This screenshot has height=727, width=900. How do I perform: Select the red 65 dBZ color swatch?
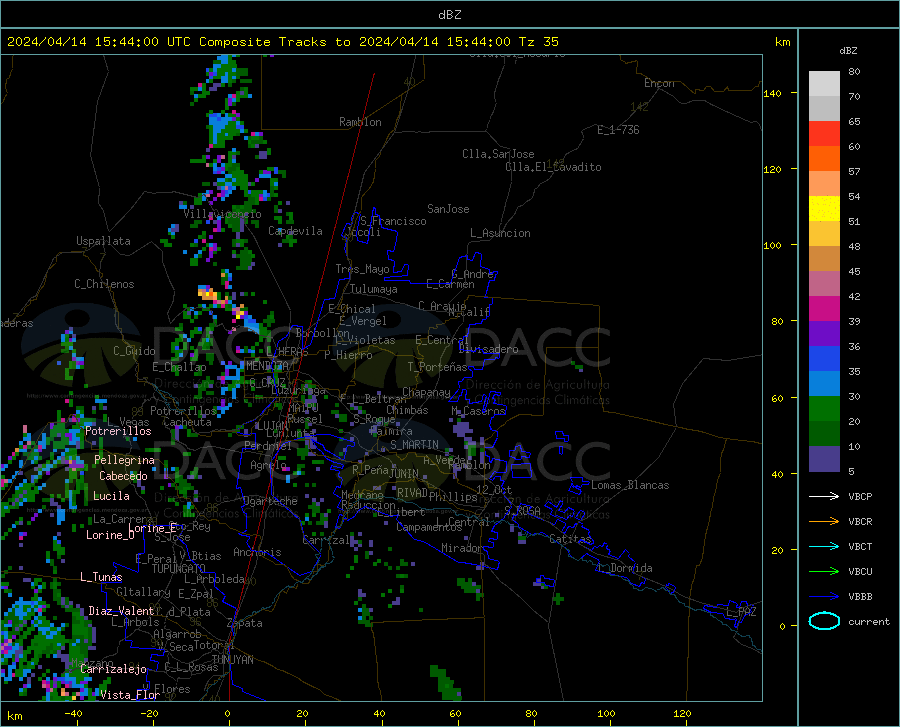[x=824, y=133]
